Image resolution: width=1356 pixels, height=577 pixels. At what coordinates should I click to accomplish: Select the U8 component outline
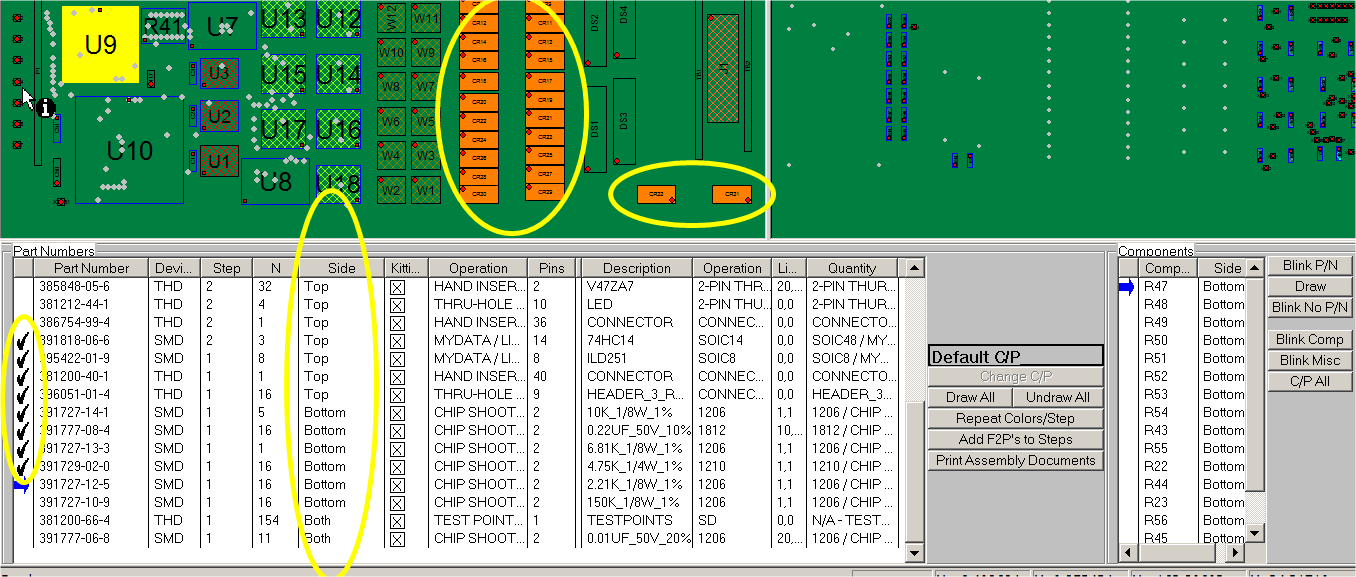tap(275, 181)
